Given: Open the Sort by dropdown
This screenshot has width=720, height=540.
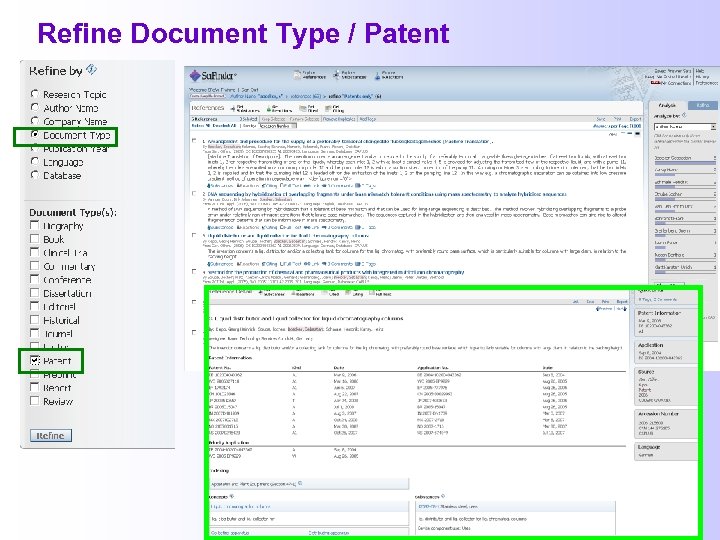Looking at the screenshot, I should (x=278, y=126).
